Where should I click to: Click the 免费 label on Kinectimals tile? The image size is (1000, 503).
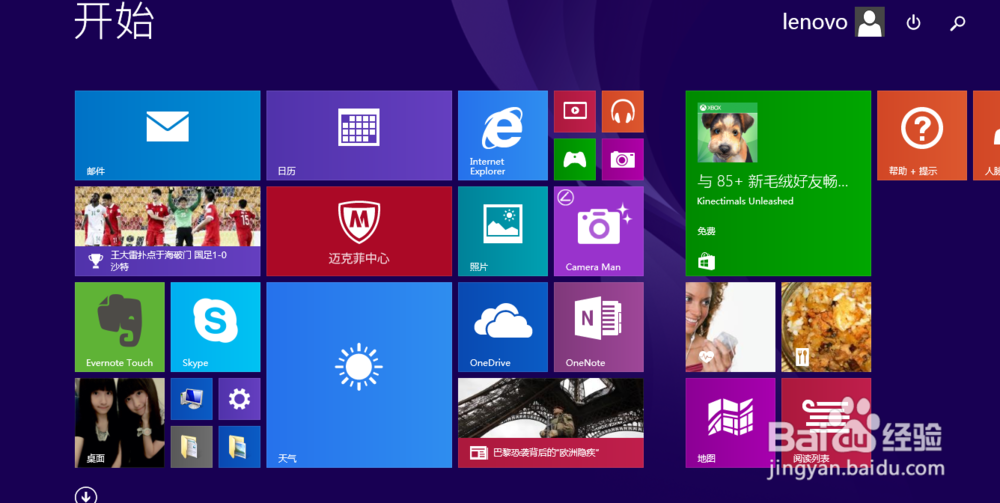706,231
